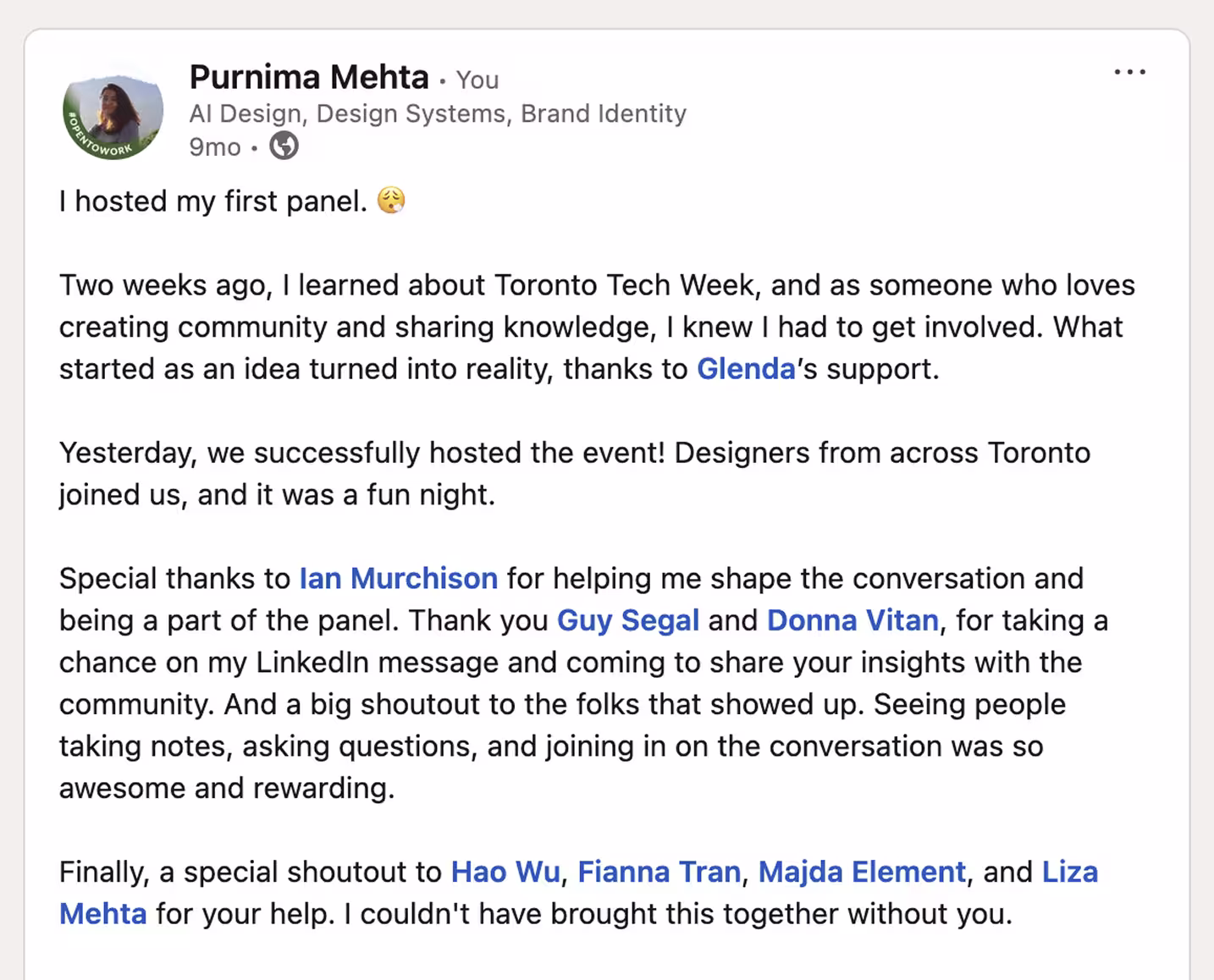The height and width of the screenshot is (980, 1214).
Task: Open Guy Segal's tagged profile
Action: [x=628, y=621]
